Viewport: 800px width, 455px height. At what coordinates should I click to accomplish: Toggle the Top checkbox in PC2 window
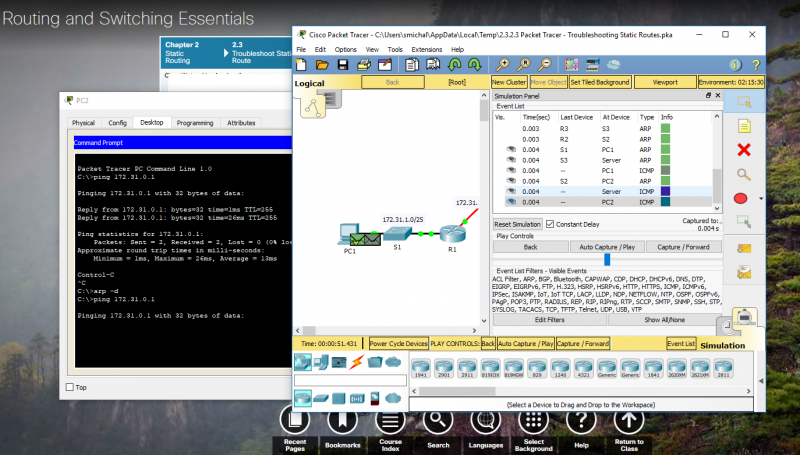click(70, 387)
